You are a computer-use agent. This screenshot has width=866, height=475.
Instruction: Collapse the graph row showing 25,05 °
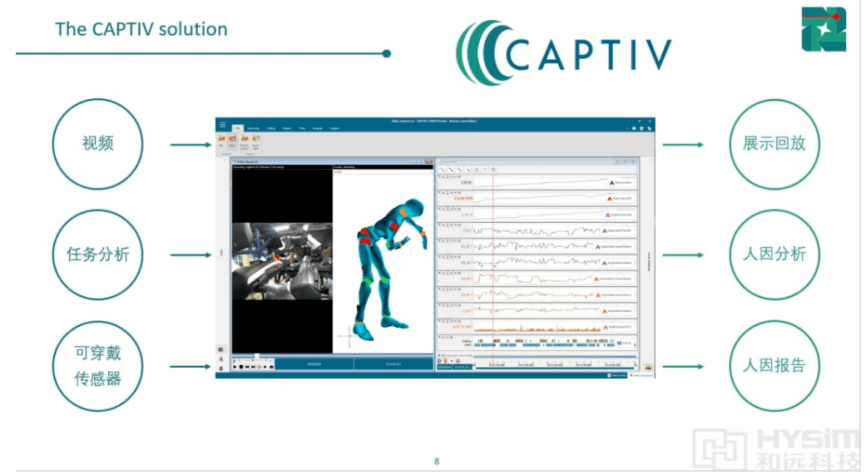tap(440, 241)
